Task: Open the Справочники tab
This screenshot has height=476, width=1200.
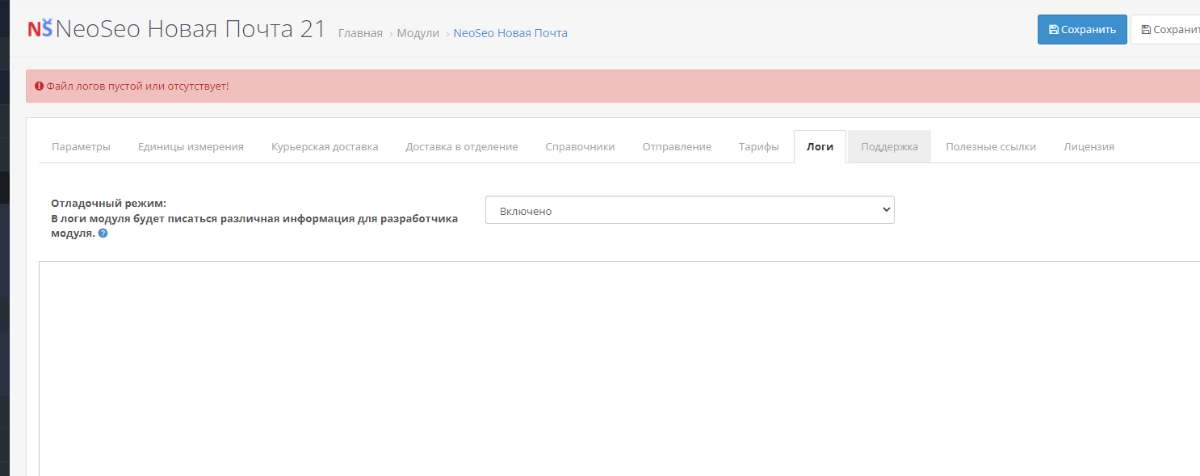Action: (x=580, y=146)
